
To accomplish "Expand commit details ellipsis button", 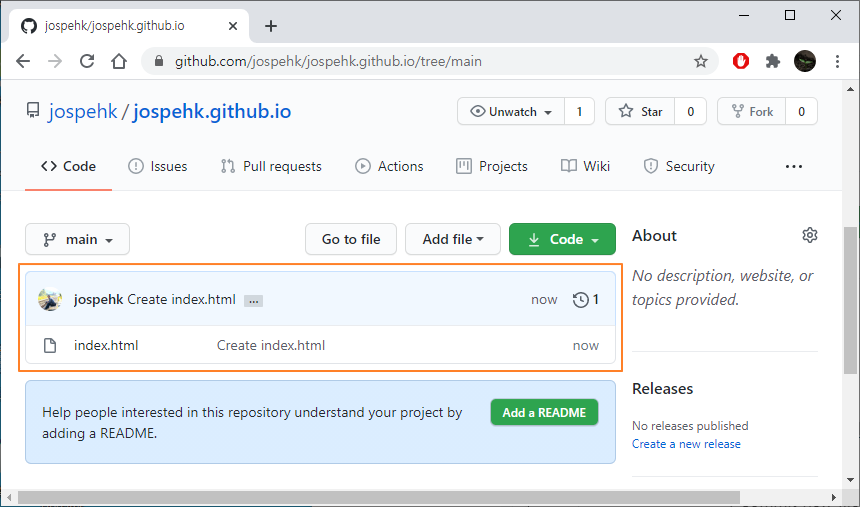I will pyautogui.click(x=253, y=301).
